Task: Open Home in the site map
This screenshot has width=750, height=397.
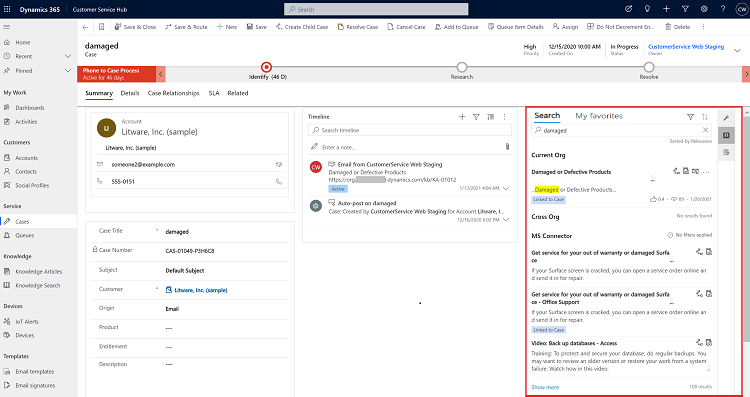Action: pos(22,42)
